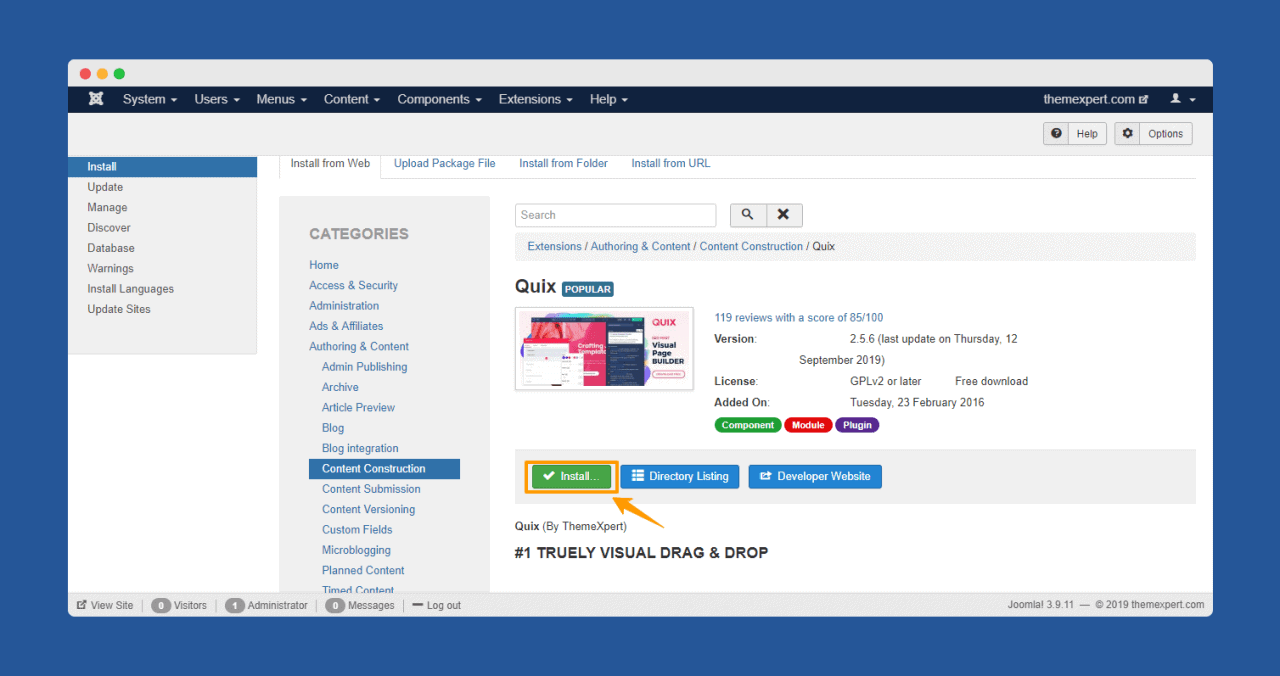Image resolution: width=1280 pixels, height=676 pixels.
Task: Click the themexpert.com site link
Action: [x=1095, y=99]
